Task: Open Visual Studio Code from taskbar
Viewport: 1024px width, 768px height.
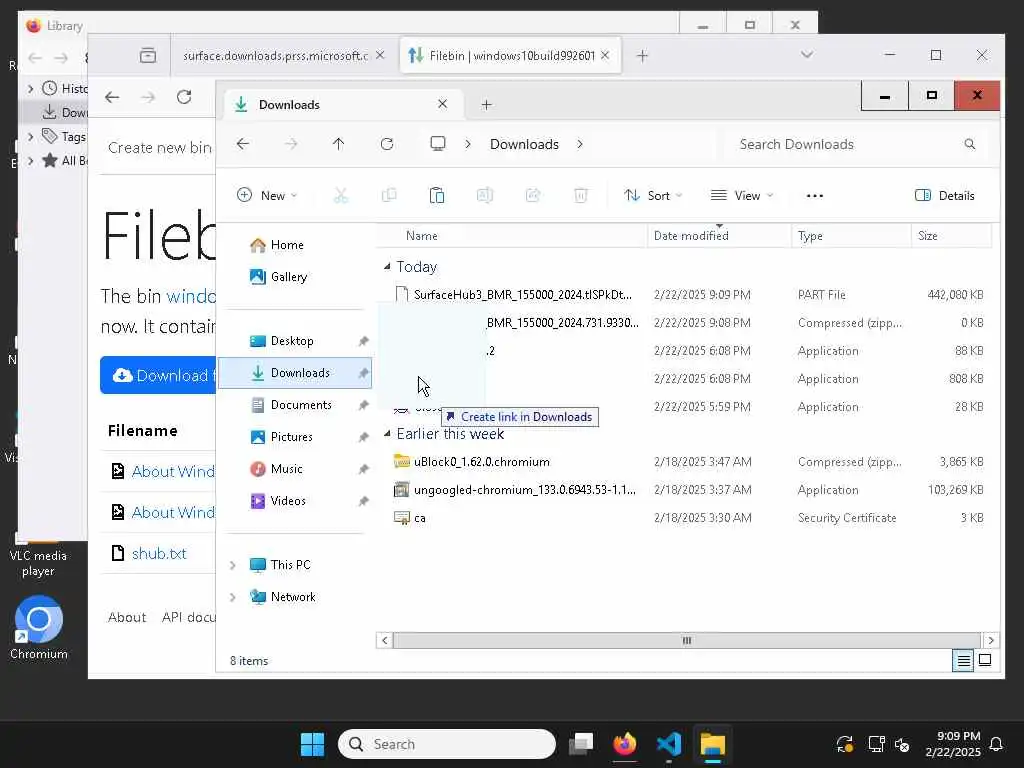Action: tap(669, 744)
